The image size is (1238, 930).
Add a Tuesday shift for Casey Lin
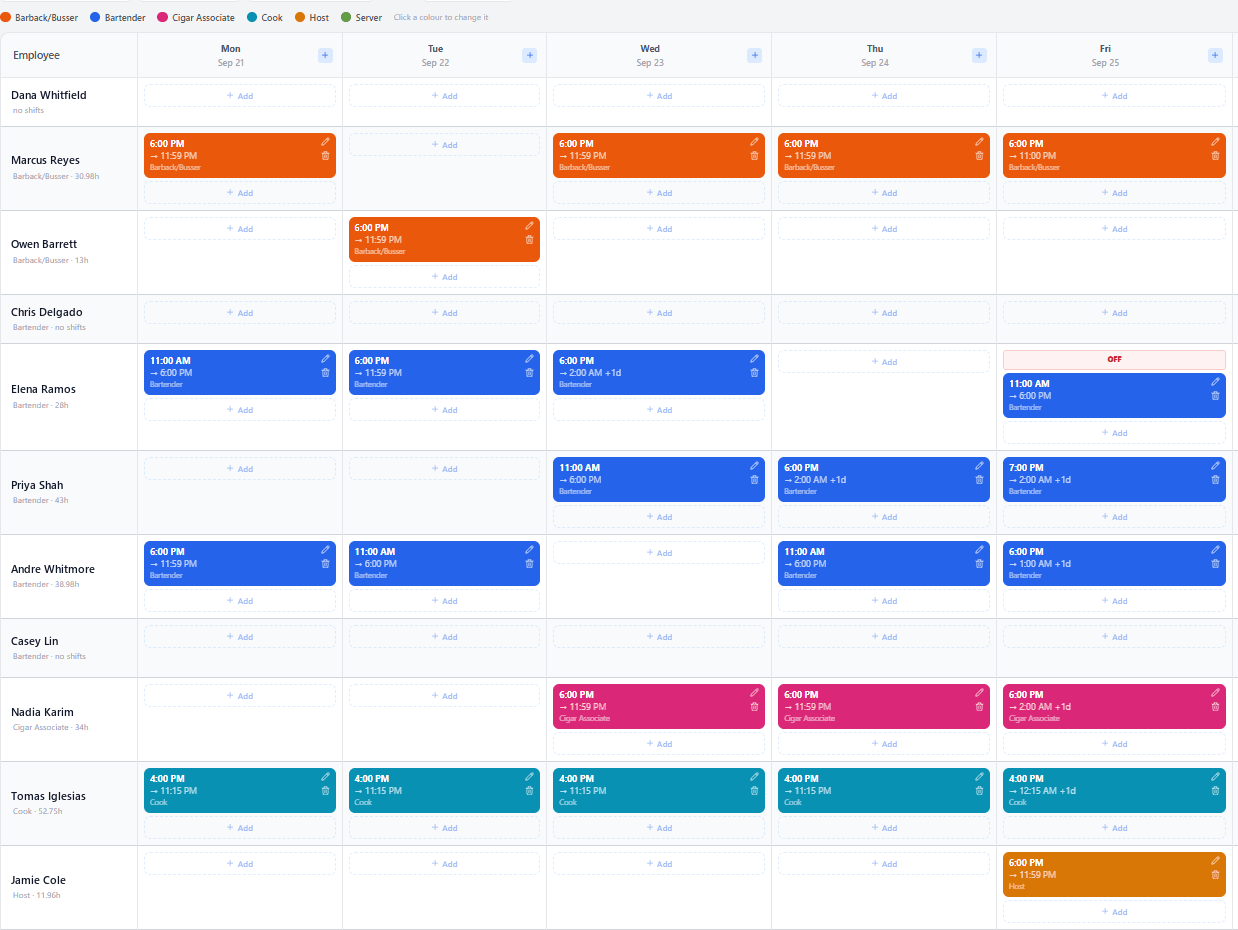[444, 637]
